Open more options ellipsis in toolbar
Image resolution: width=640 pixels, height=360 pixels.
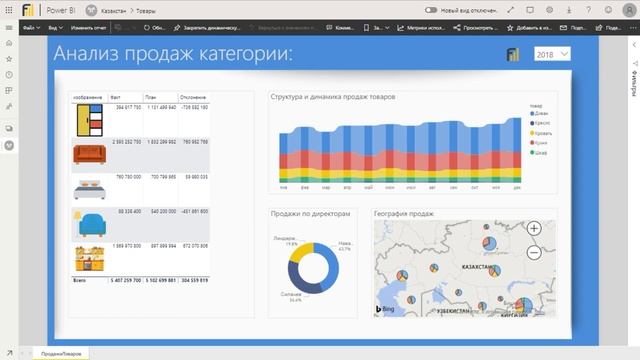[x=633, y=28]
